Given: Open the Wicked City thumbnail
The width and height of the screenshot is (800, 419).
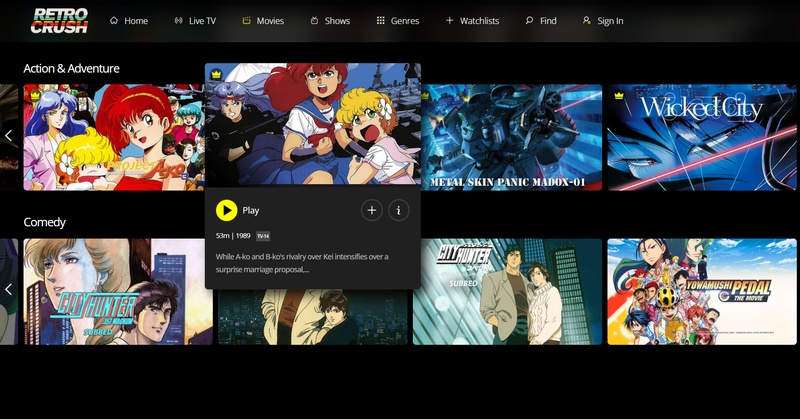Looking at the screenshot, I should coord(702,137).
